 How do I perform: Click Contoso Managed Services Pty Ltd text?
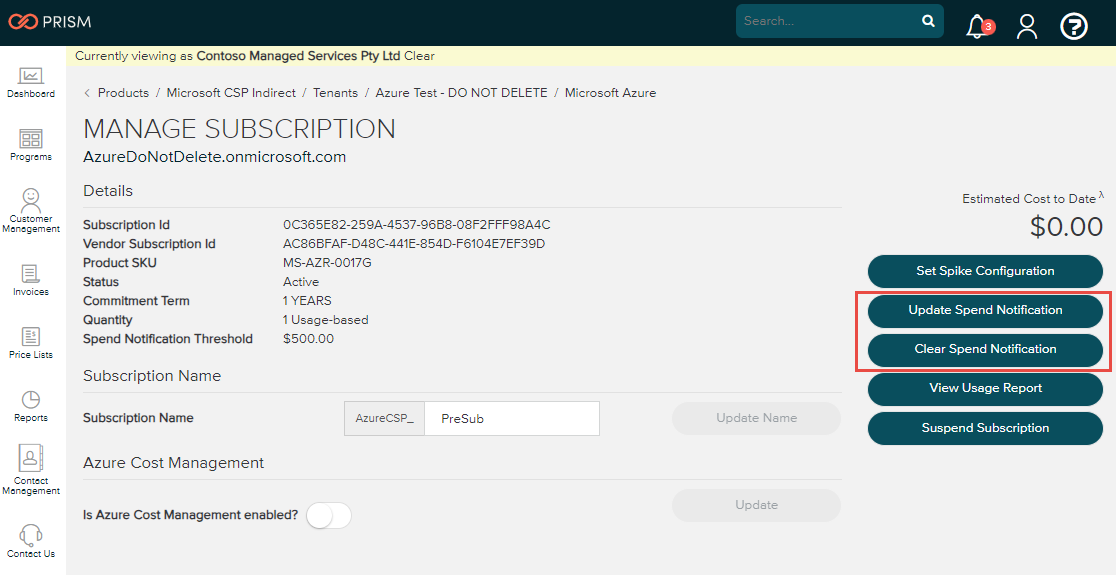tap(299, 56)
